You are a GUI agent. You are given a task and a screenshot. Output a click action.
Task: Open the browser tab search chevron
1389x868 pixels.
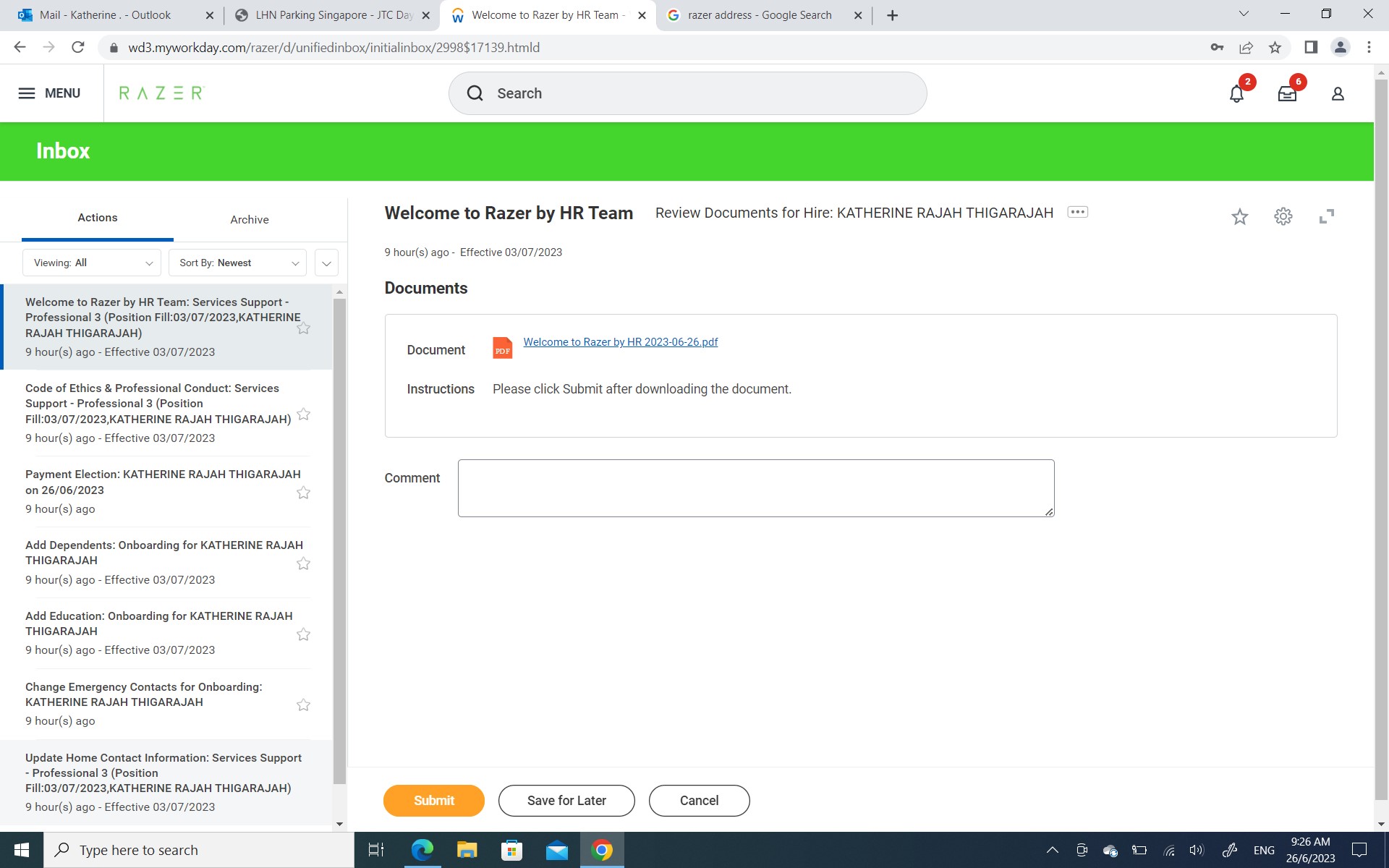(x=1244, y=14)
